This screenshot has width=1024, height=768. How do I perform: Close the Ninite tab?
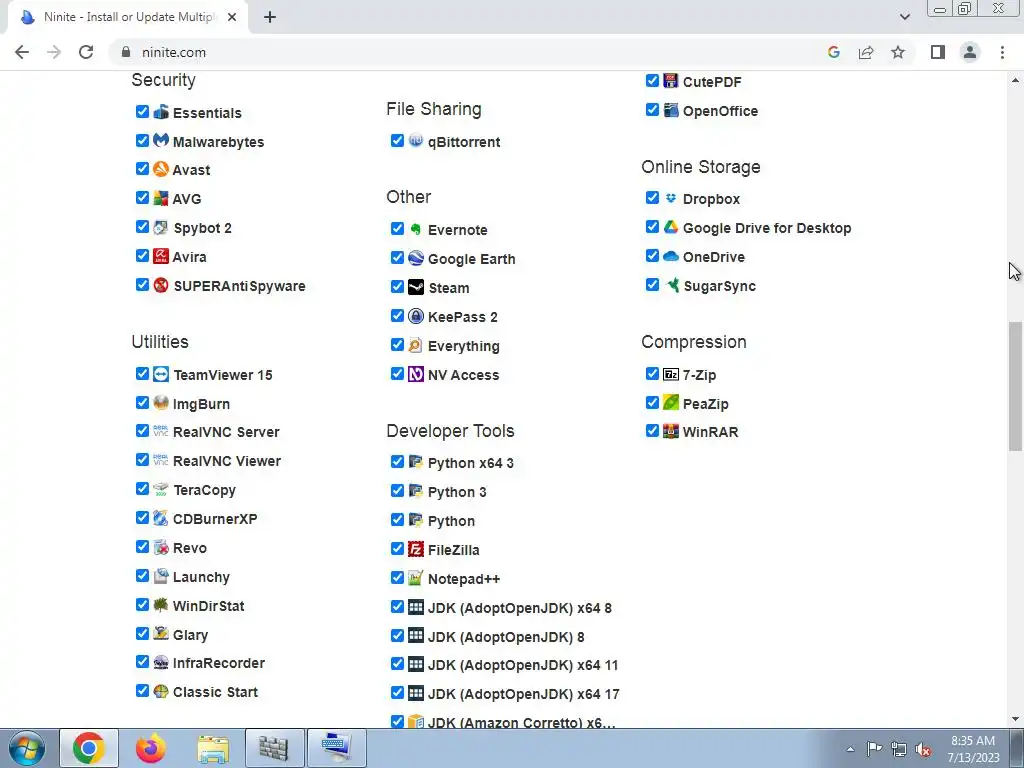tap(232, 17)
